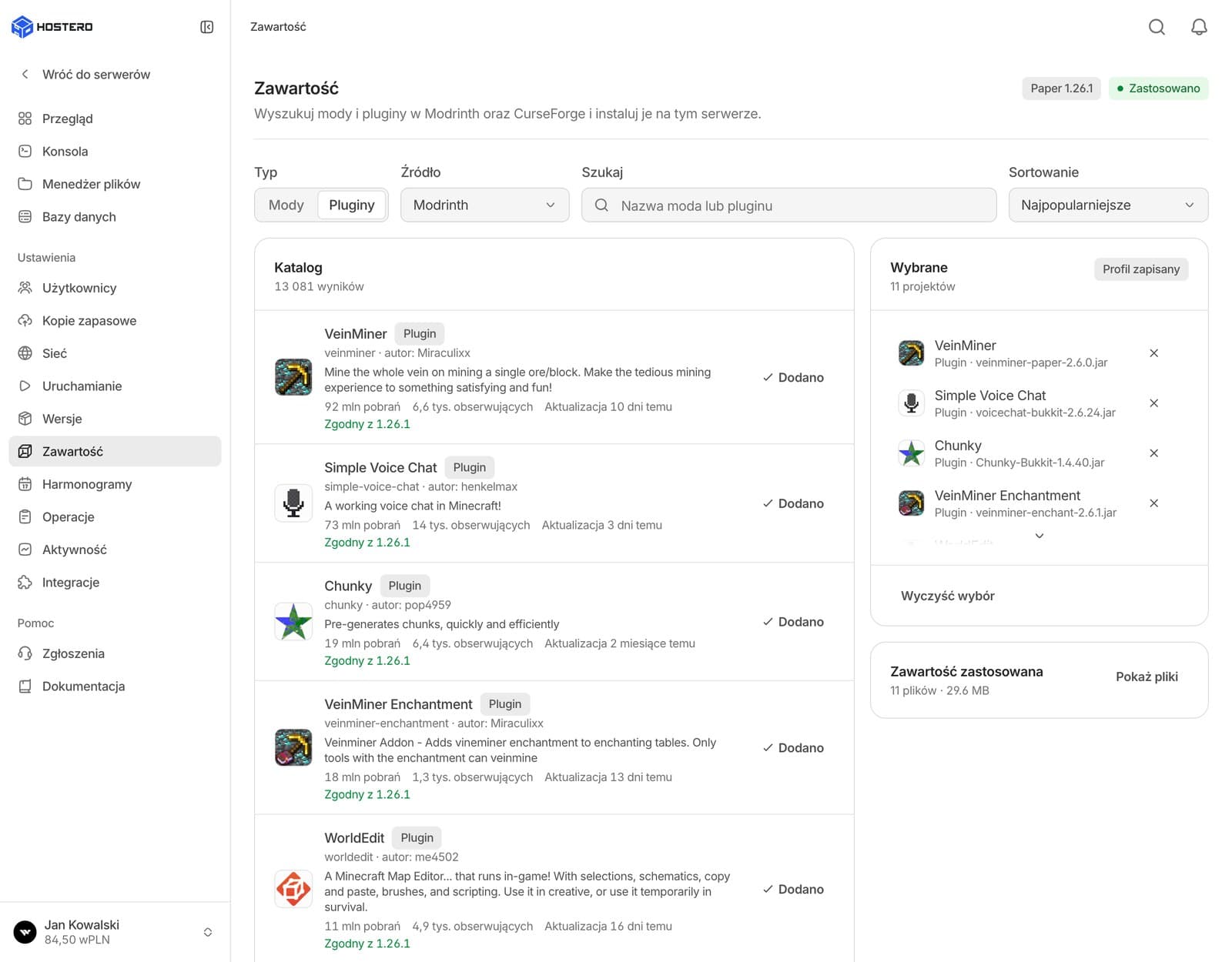The image size is (1232, 962).
Task: Open Jan Kowalski account switcher
Action: [115, 932]
